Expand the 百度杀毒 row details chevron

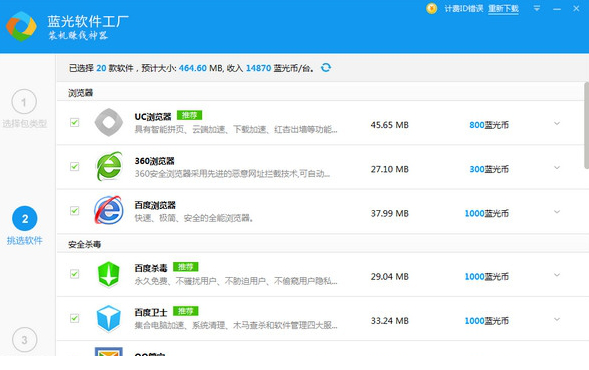pos(557,275)
